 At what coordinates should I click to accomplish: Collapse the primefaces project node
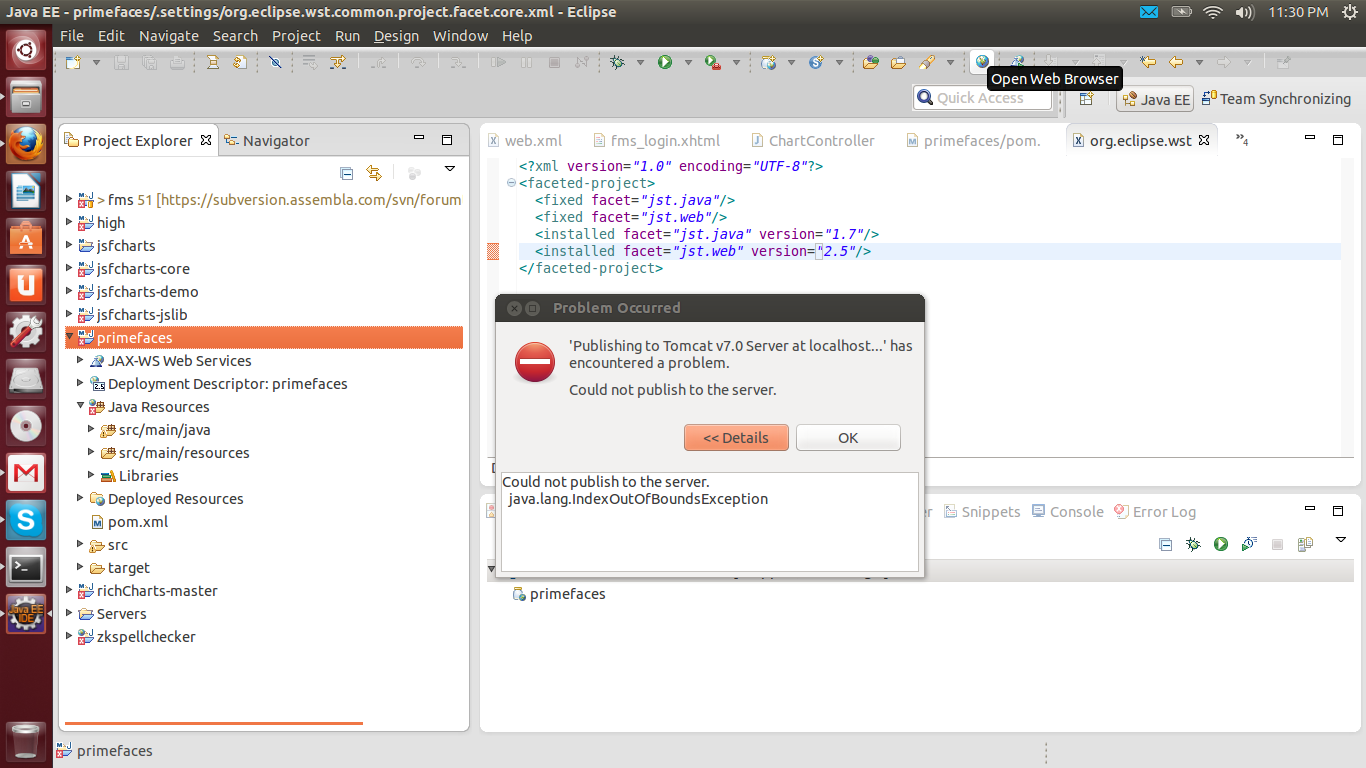[69, 338]
